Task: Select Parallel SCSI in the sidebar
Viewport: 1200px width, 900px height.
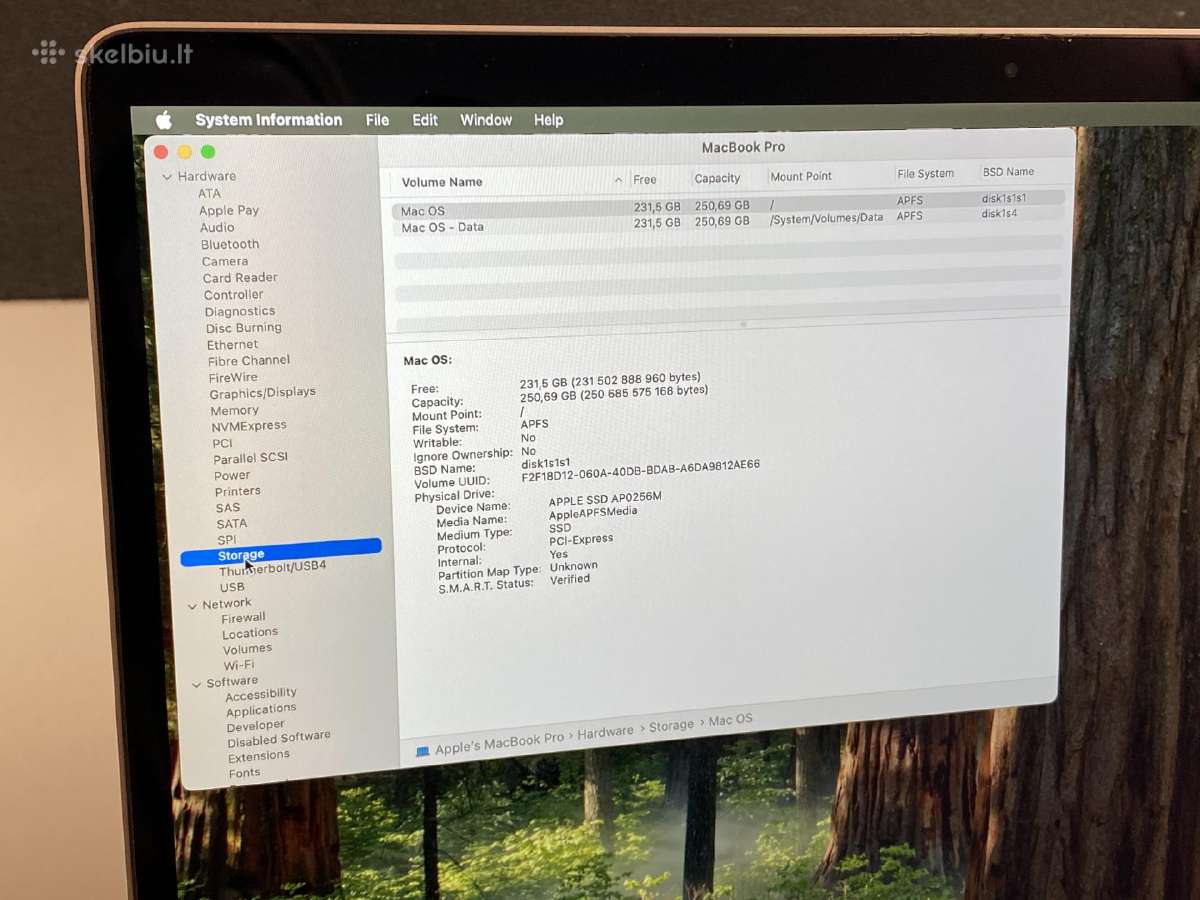Action: pos(250,458)
